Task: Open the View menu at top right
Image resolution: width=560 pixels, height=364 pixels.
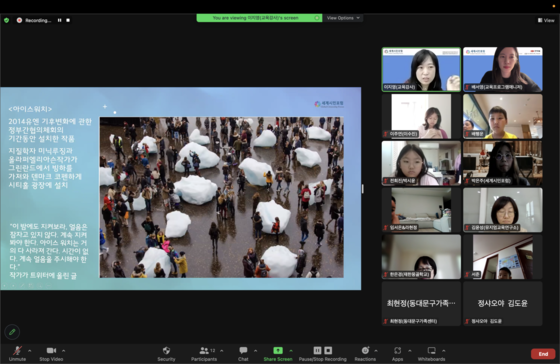Action: click(x=546, y=20)
